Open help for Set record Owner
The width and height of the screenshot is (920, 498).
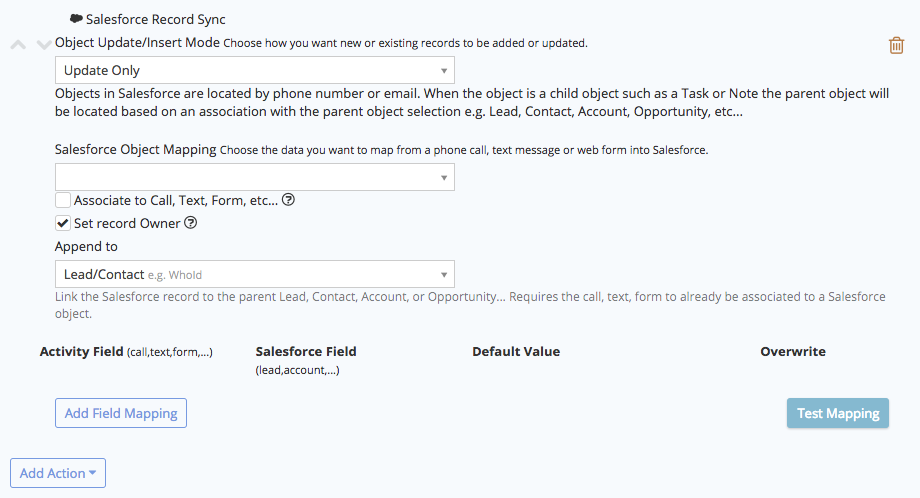click(191, 223)
